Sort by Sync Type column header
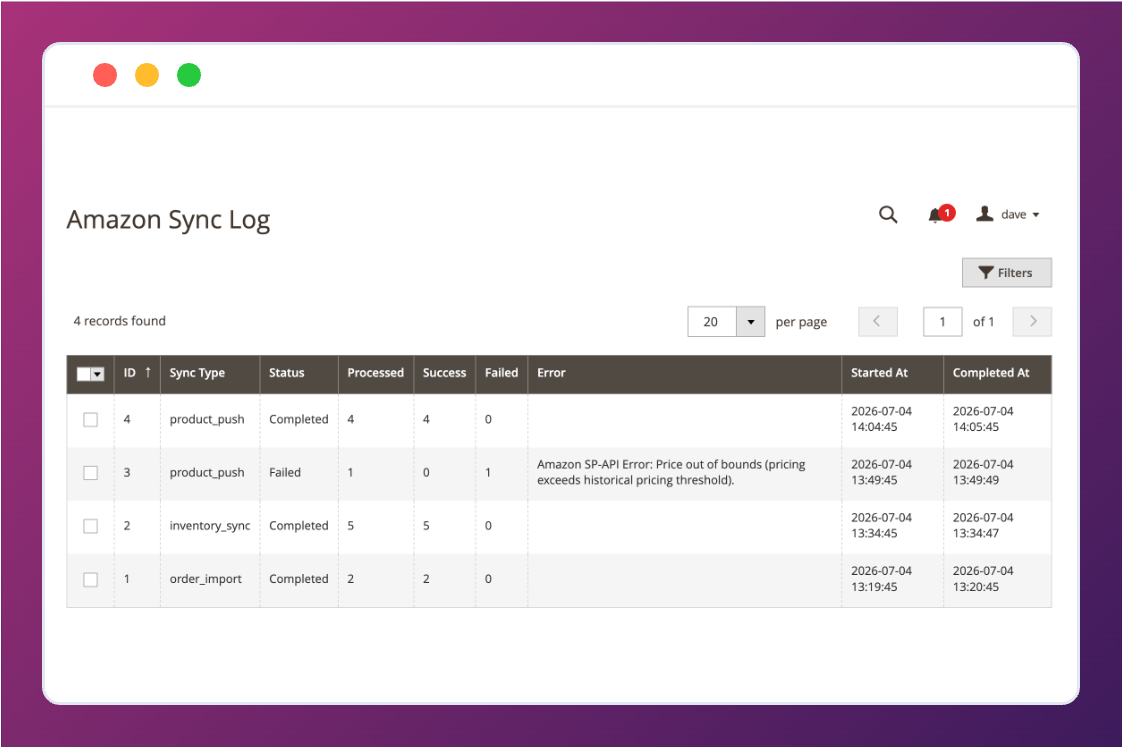This screenshot has height=747, width=1122. [210, 373]
